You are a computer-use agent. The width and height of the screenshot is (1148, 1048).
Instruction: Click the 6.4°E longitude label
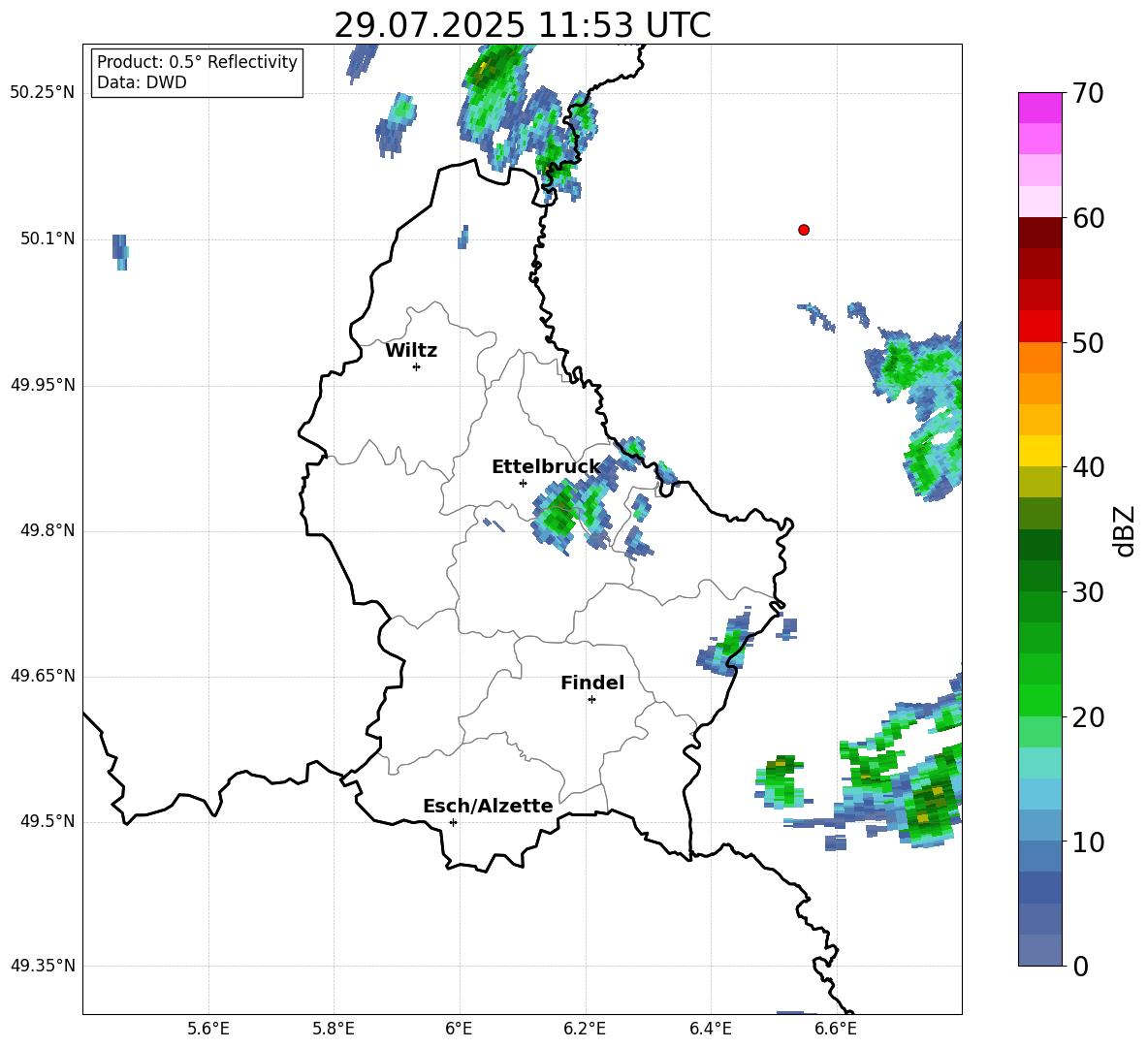[710, 1029]
